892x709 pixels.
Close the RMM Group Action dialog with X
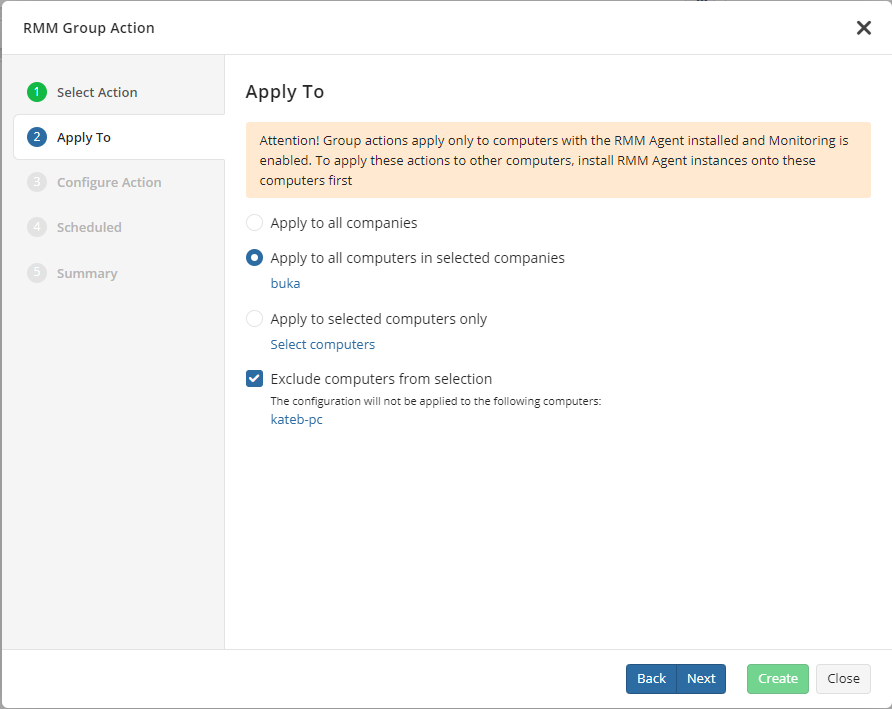864,28
